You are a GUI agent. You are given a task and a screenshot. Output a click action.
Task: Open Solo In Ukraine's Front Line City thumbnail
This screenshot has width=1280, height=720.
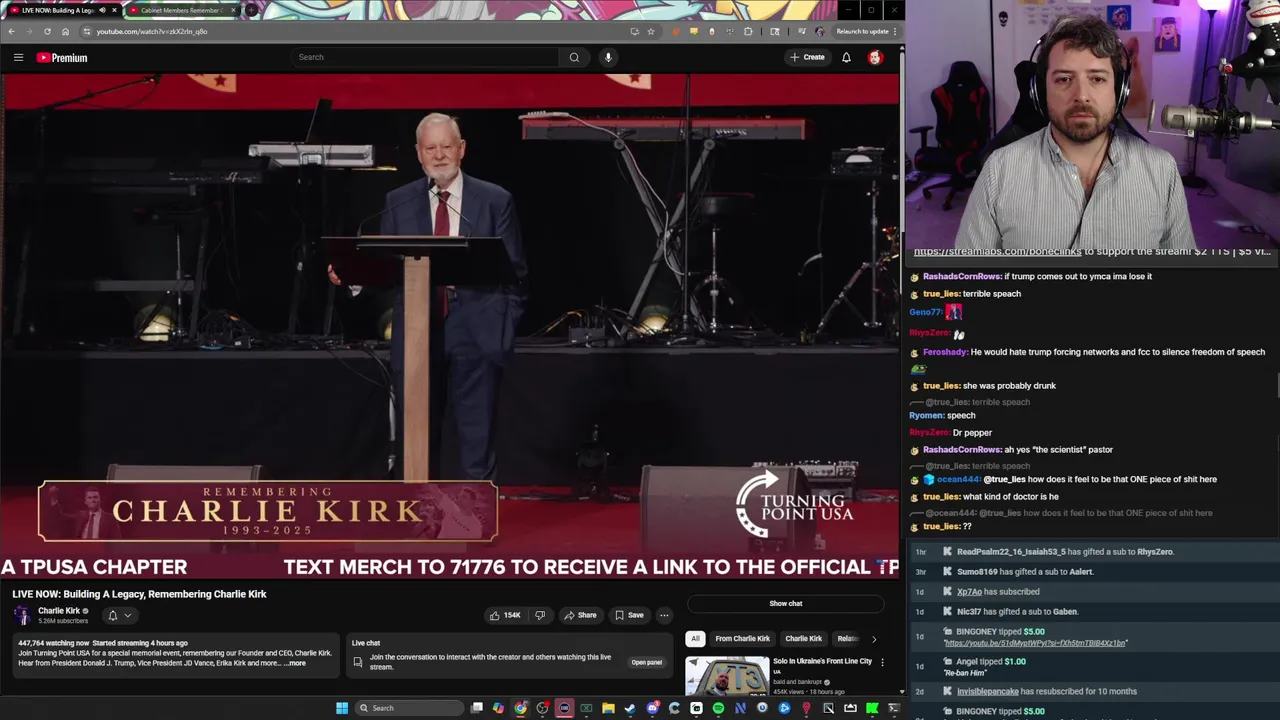pyautogui.click(x=727, y=675)
